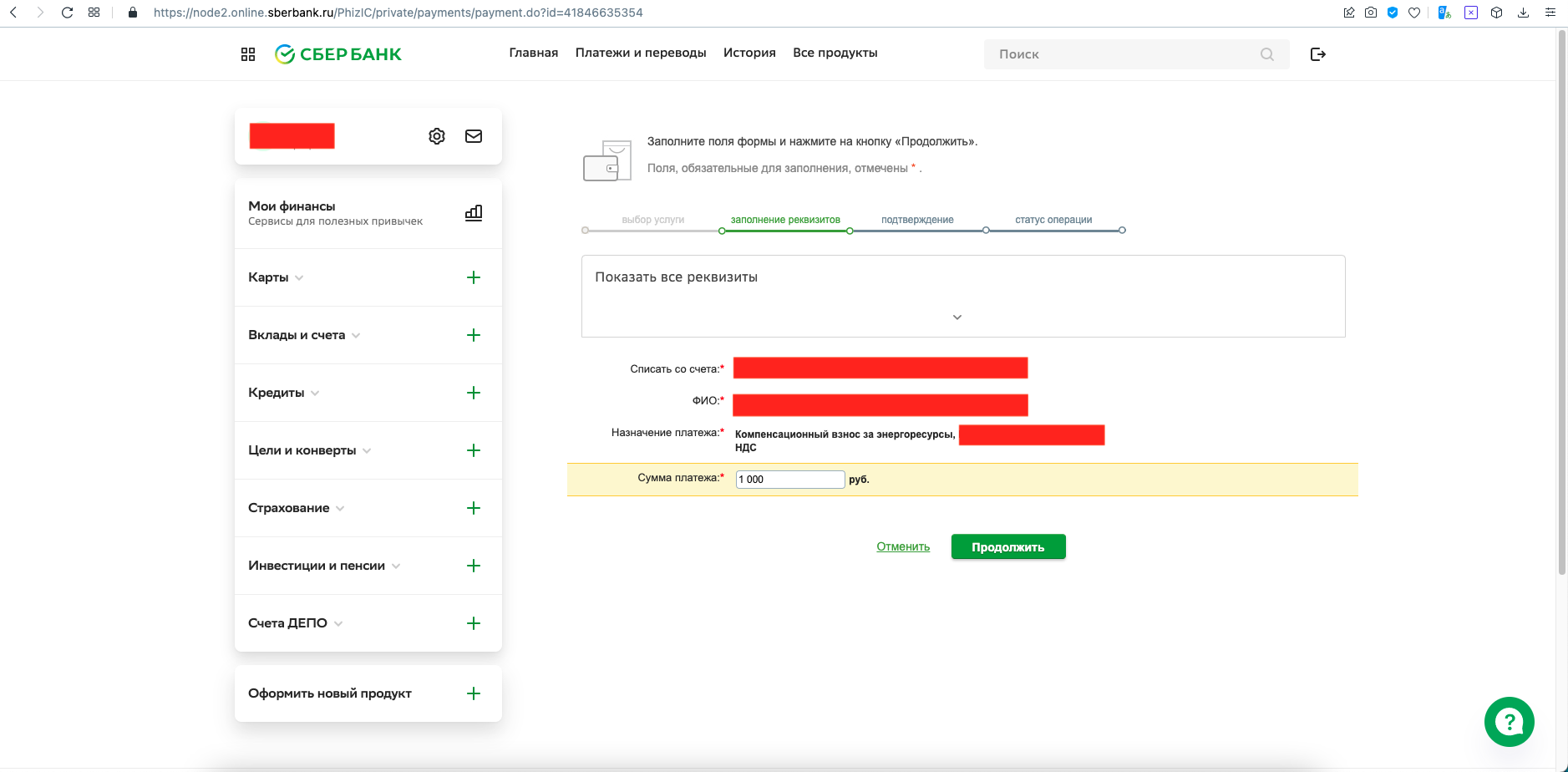Expand the Кредиты chevron
Viewport: 1568px width, 772px height.
pyautogui.click(x=315, y=394)
